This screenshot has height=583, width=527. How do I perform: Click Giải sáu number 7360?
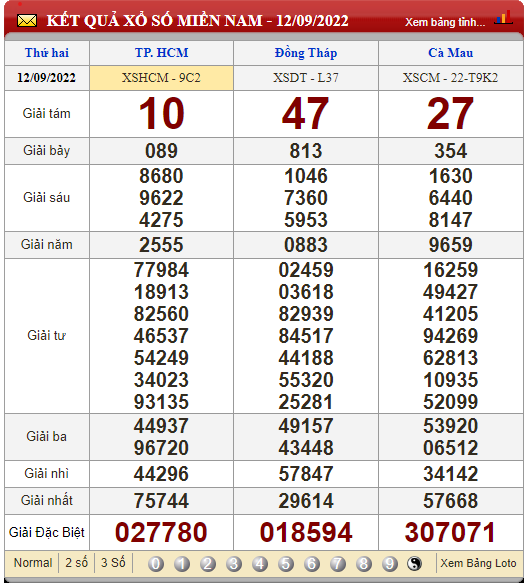click(x=306, y=198)
